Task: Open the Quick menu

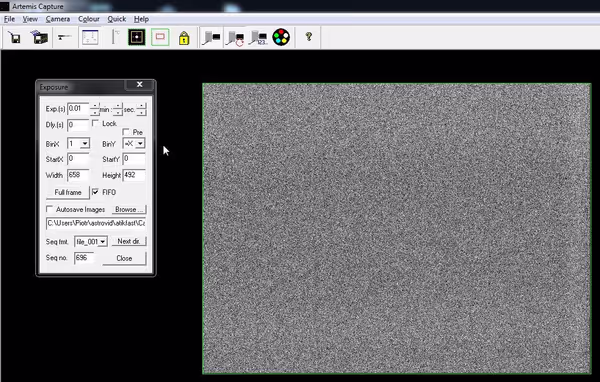Action: pyautogui.click(x=117, y=19)
